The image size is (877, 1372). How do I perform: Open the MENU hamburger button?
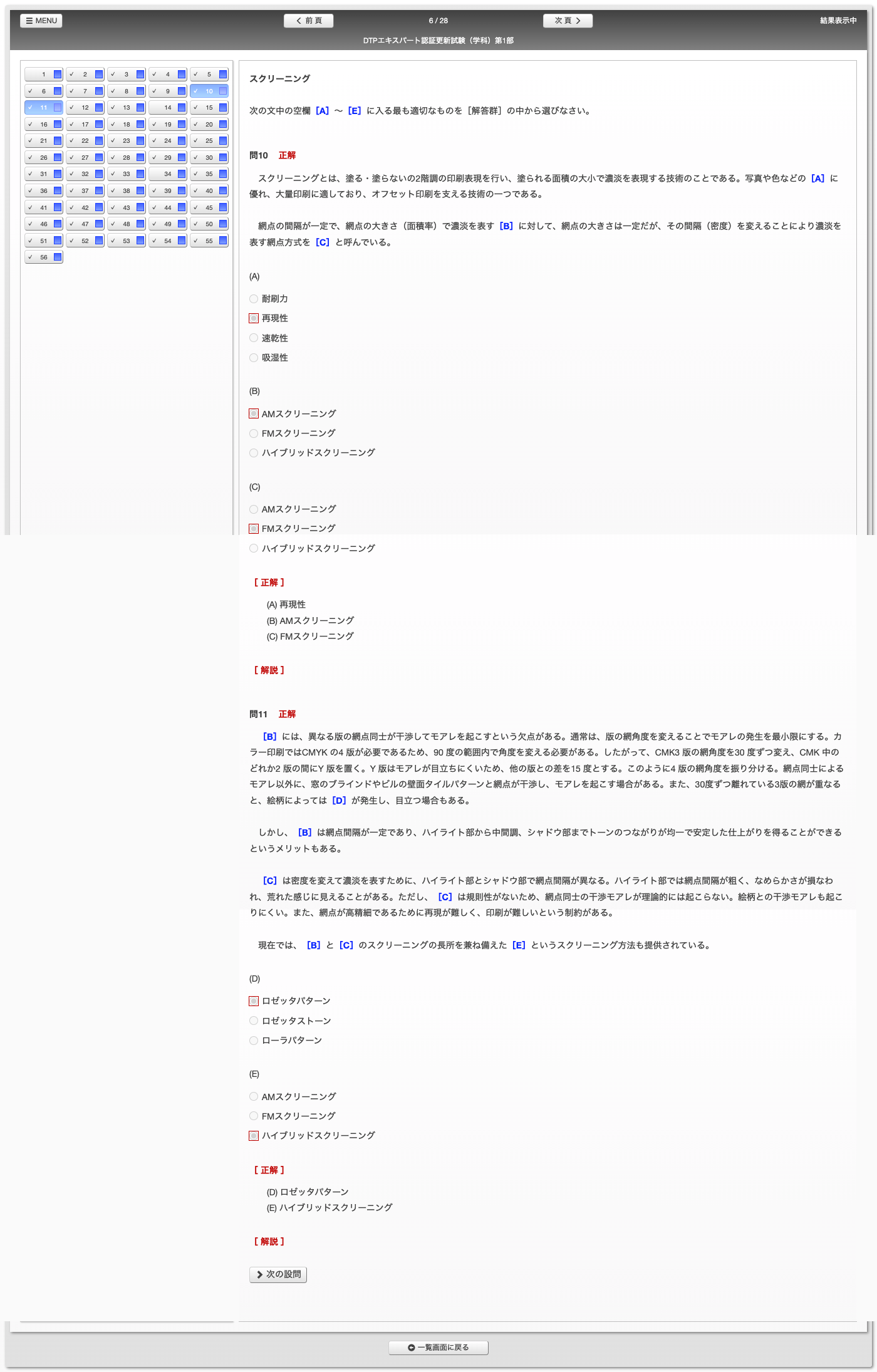pos(41,21)
